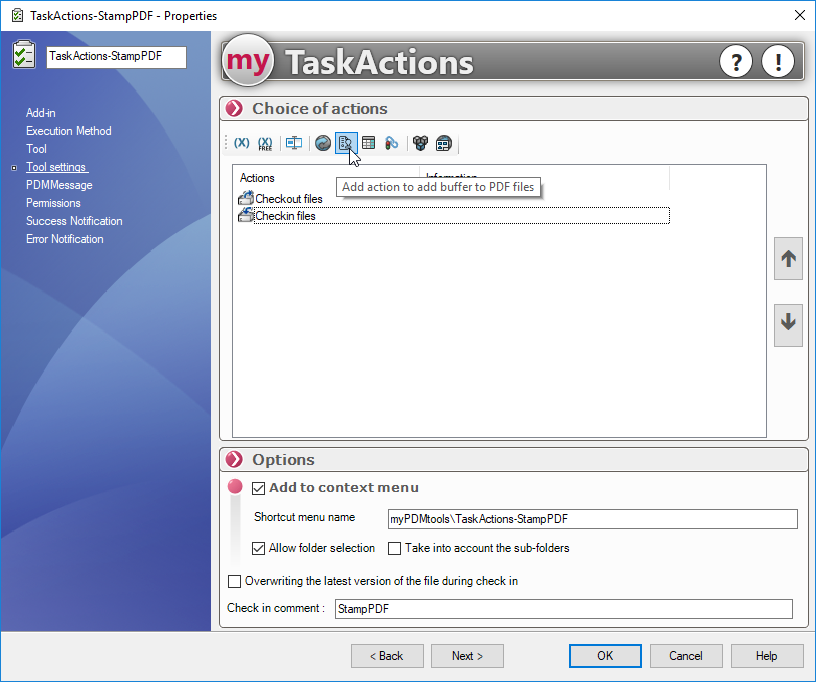This screenshot has height=682, width=816.
Task: Toggle Allow folder selection checkbox
Action: click(259, 548)
